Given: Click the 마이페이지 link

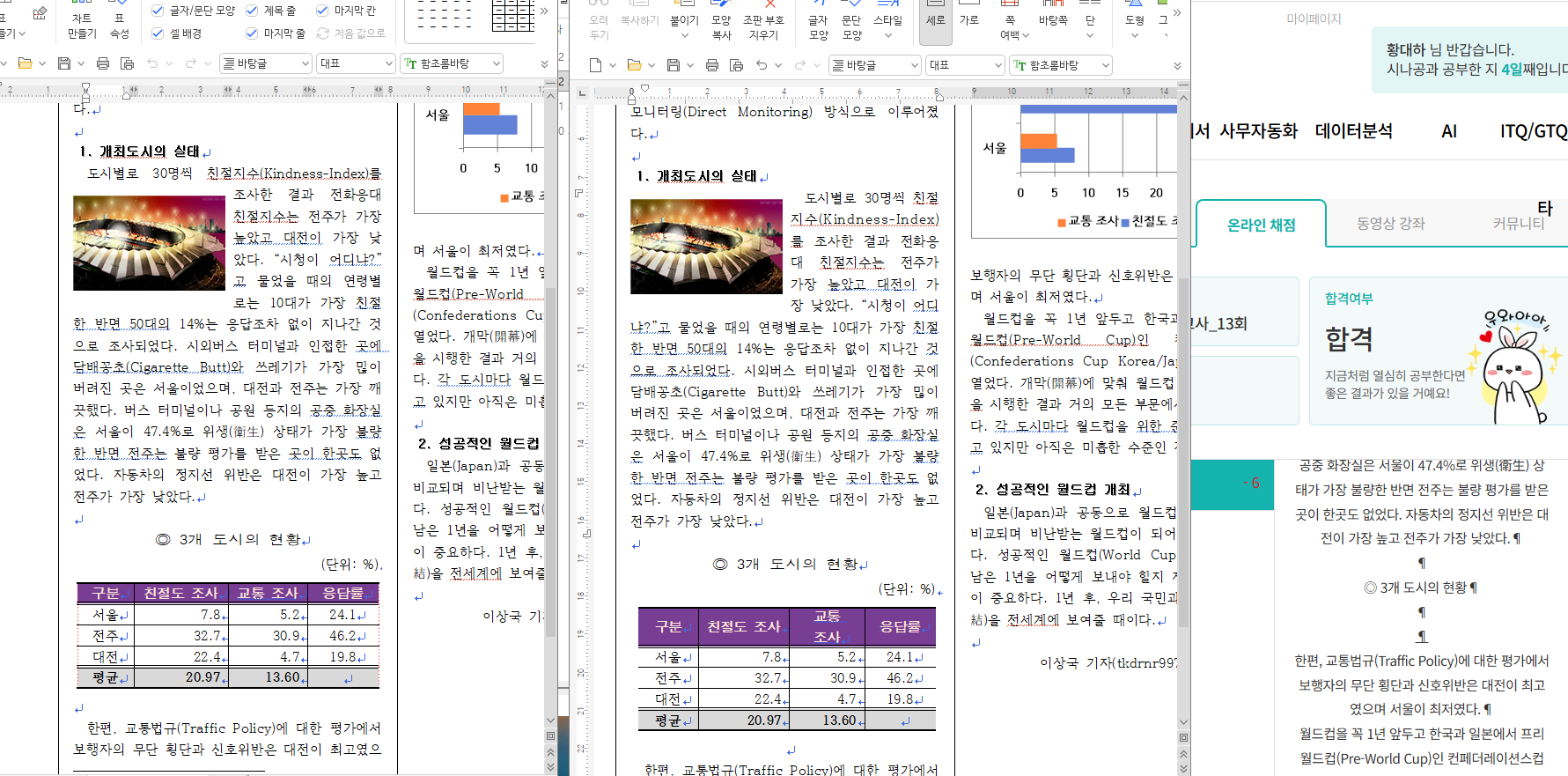Looking at the screenshot, I should pyautogui.click(x=1314, y=18).
